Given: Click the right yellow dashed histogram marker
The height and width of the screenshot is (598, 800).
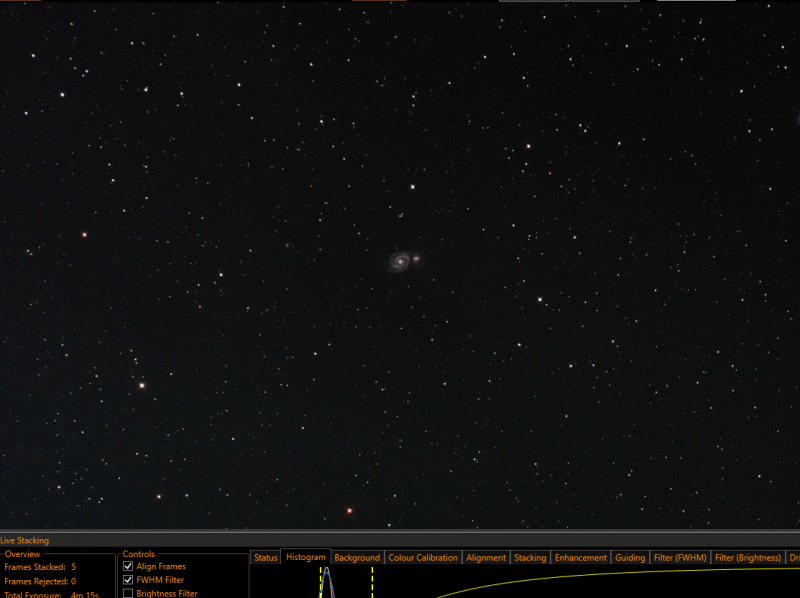Looking at the screenshot, I should pyautogui.click(x=372, y=582).
